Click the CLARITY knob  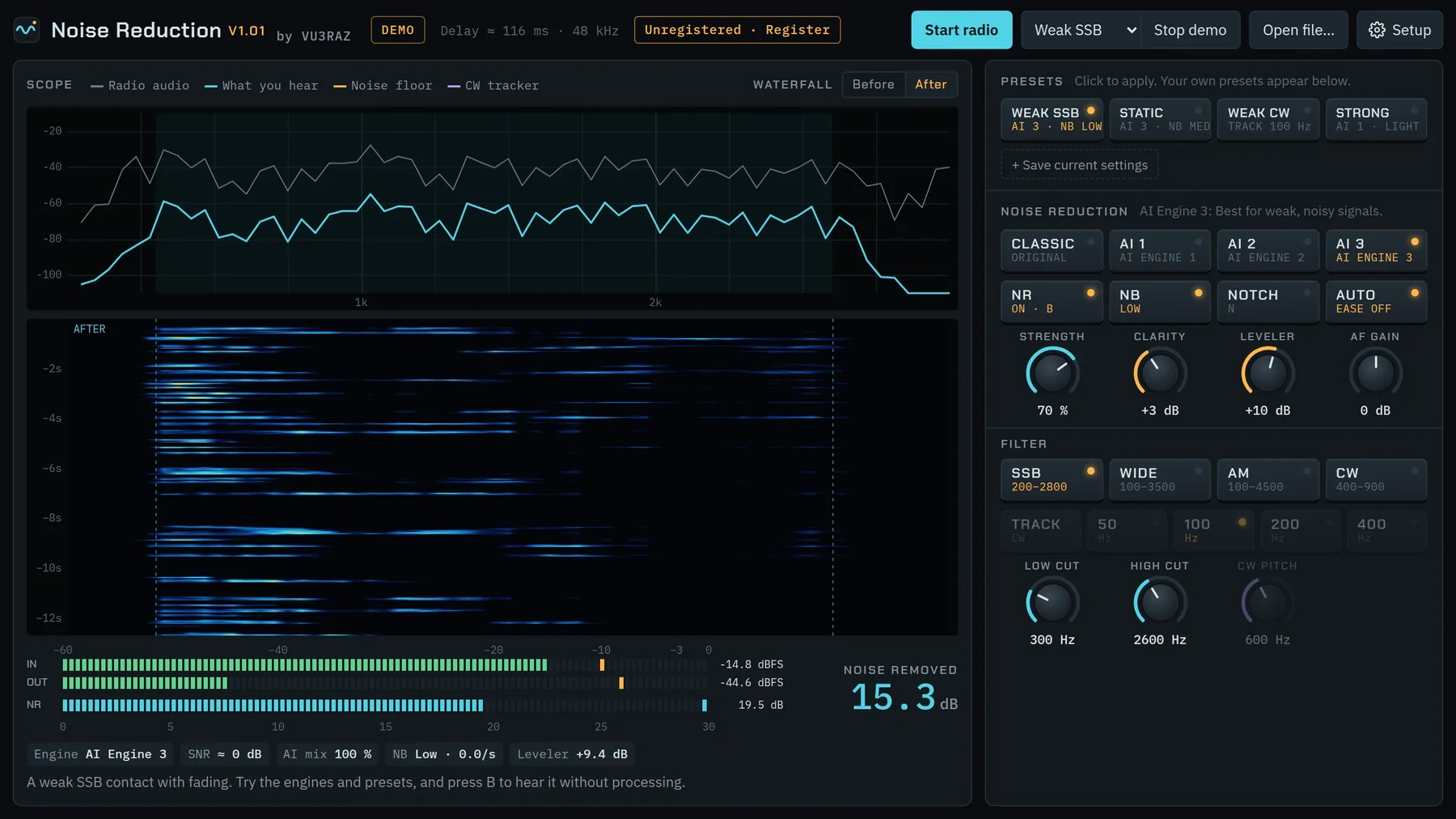(1160, 372)
